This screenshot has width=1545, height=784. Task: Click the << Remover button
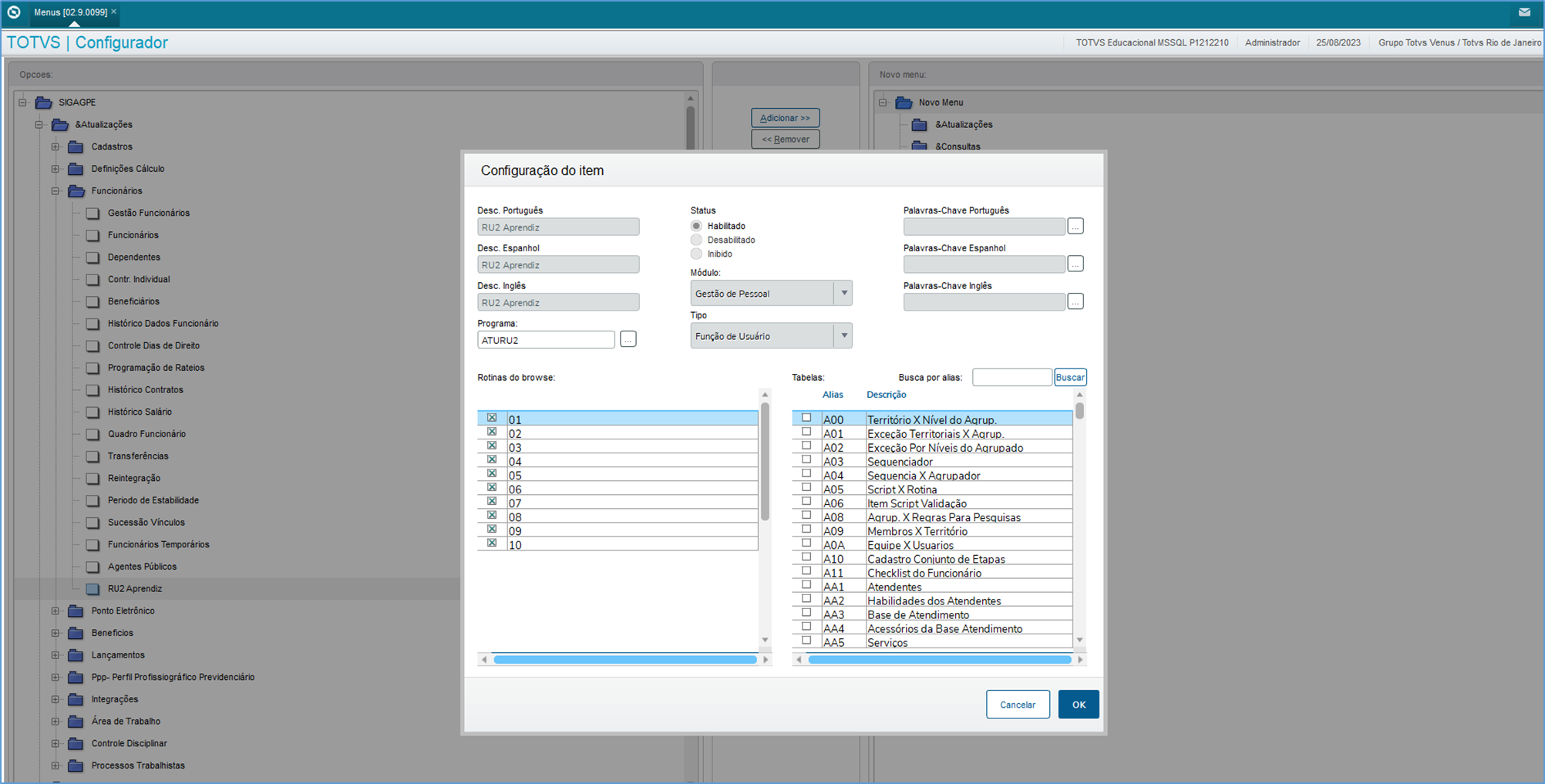(785, 140)
